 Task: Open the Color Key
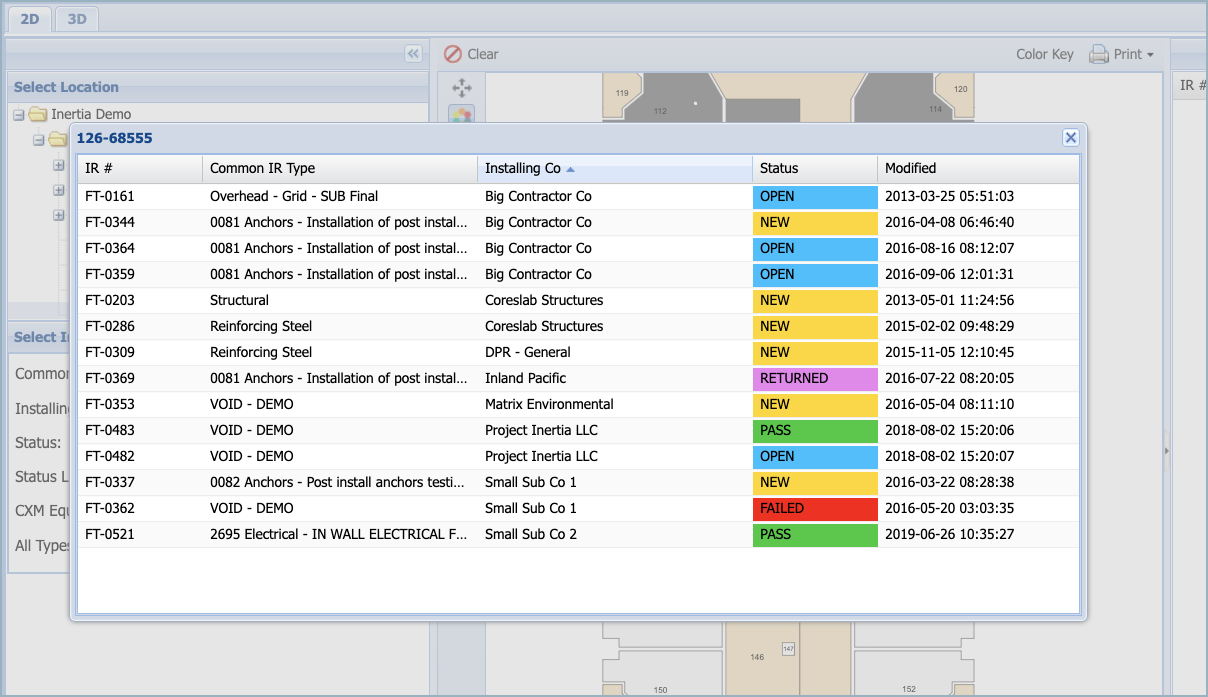[1045, 54]
